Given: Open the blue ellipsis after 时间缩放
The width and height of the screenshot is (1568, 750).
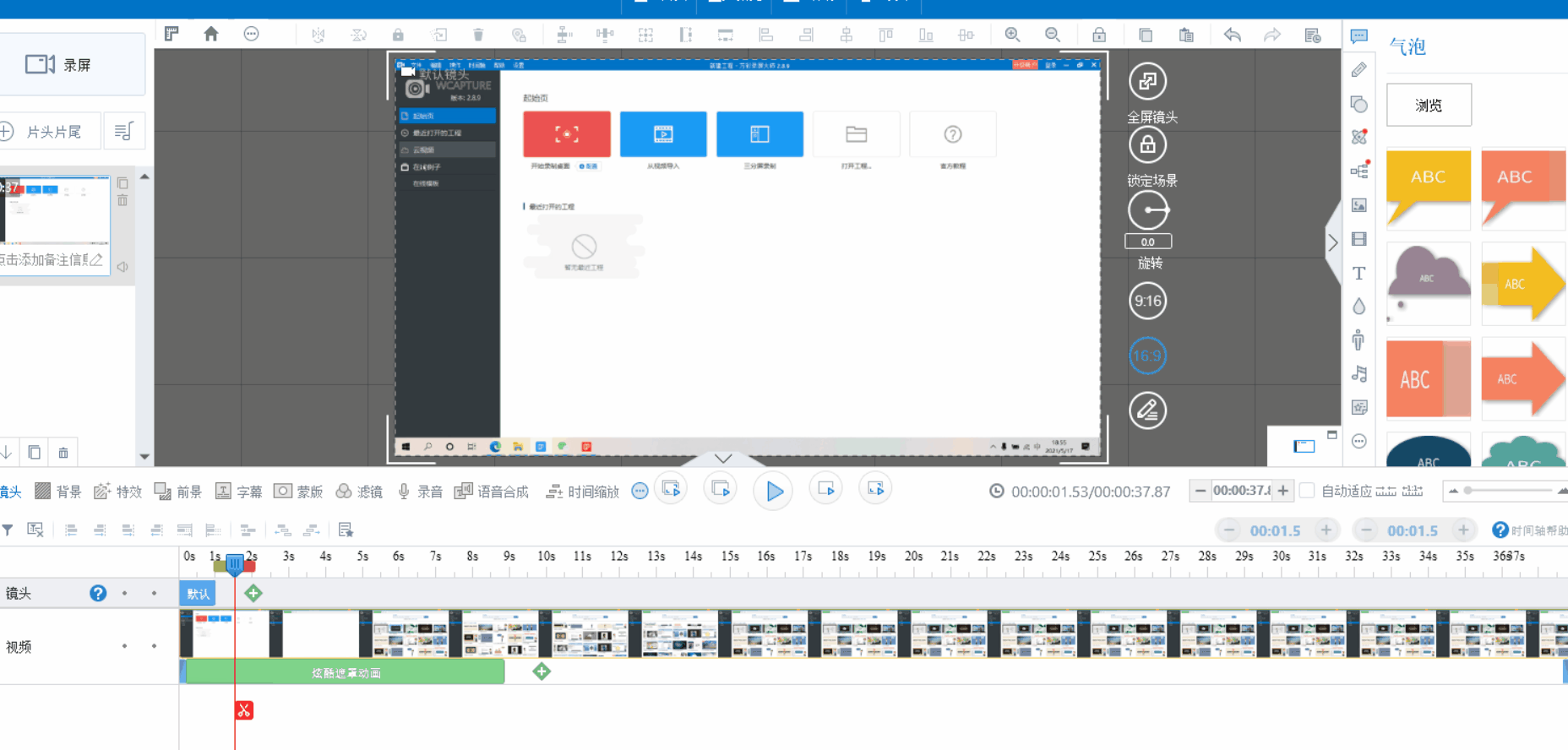Looking at the screenshot, I should click(x=640, y=492).
